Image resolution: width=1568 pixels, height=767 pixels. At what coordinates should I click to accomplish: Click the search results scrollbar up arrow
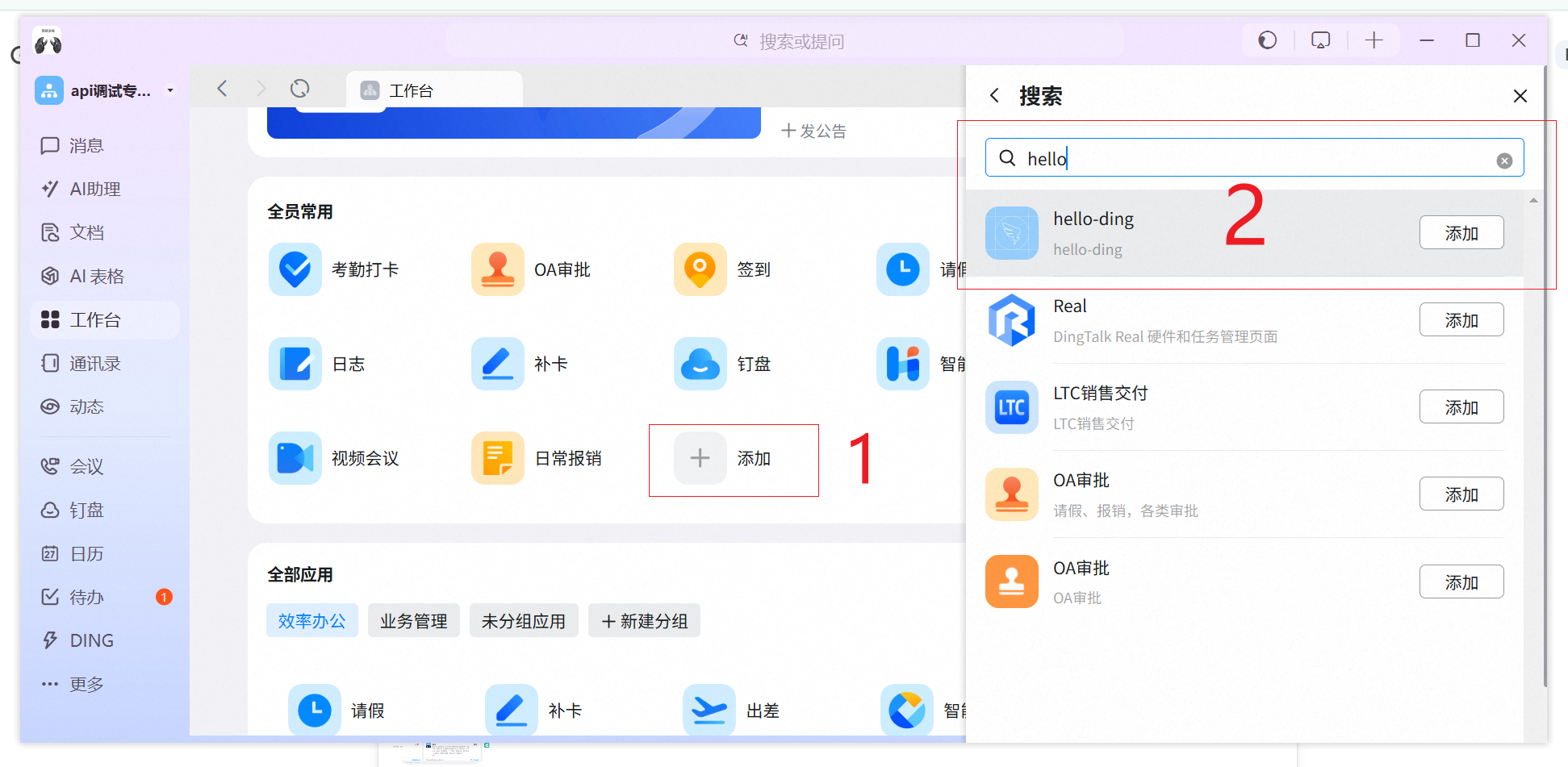[x=1533, y=200]
